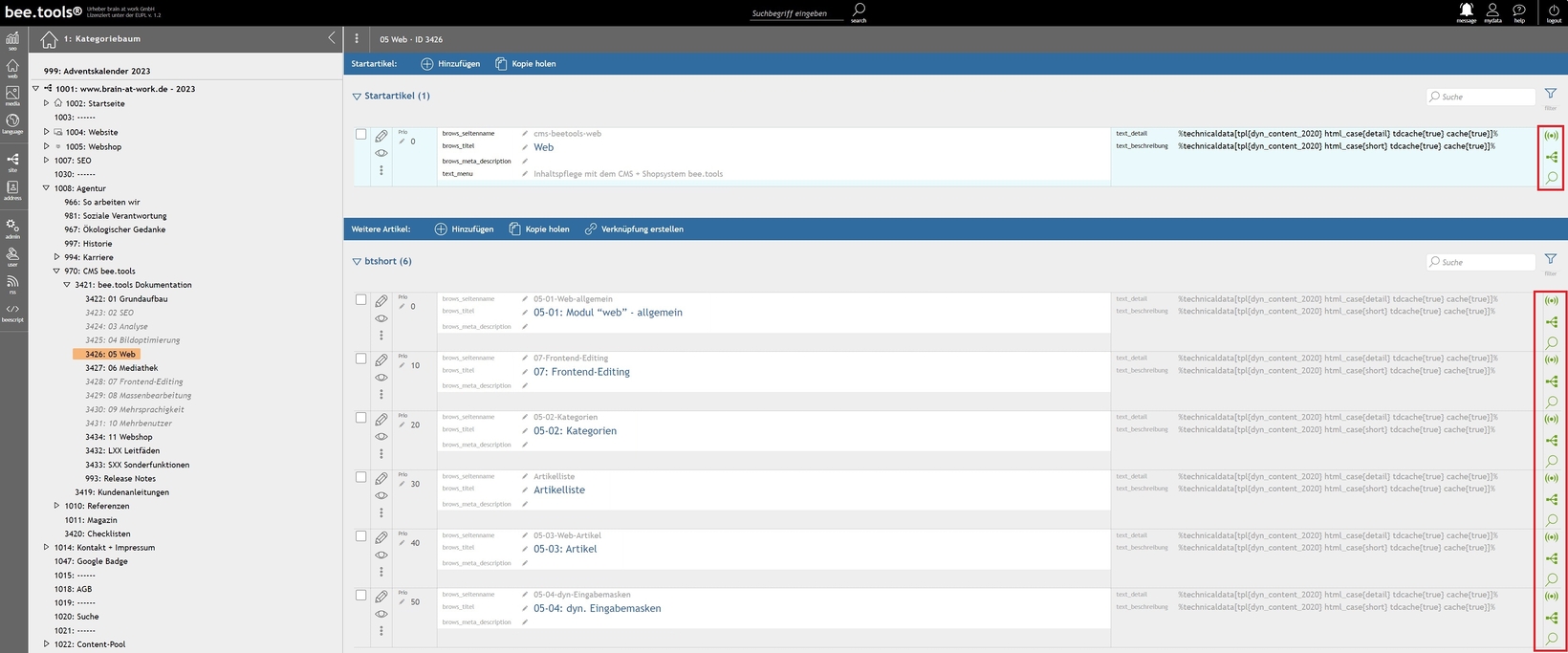1568x653 pixels.
Task: Open the beescript module in the sidebar
Action: coord(12,312)
